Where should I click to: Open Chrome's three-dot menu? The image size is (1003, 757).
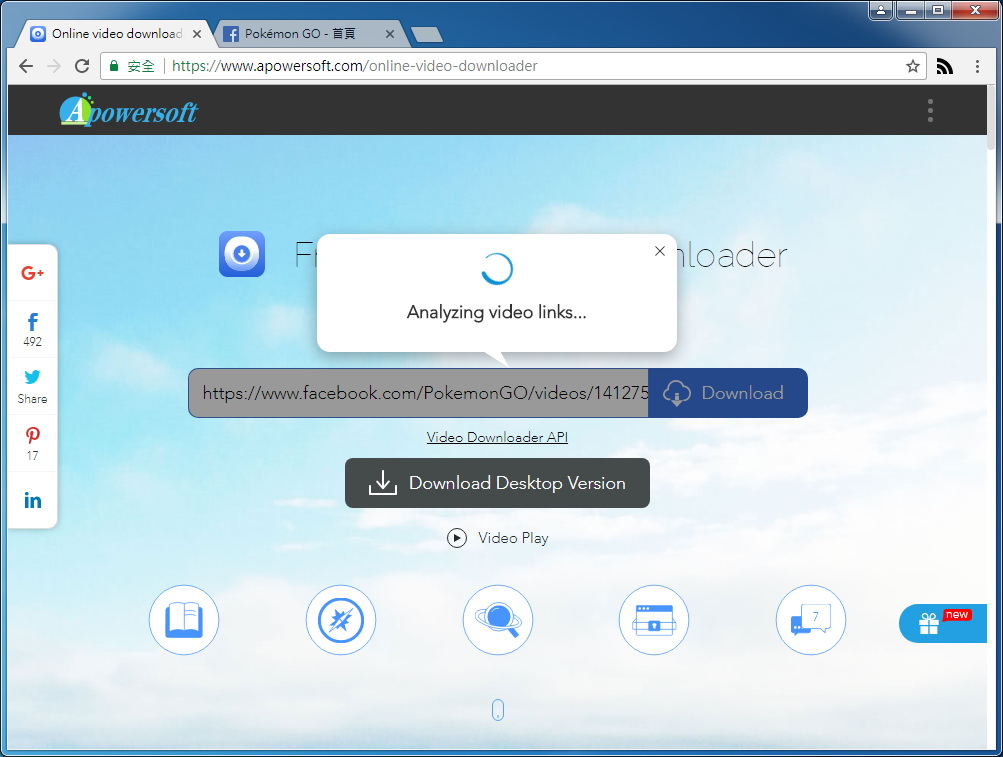point(977,66)
